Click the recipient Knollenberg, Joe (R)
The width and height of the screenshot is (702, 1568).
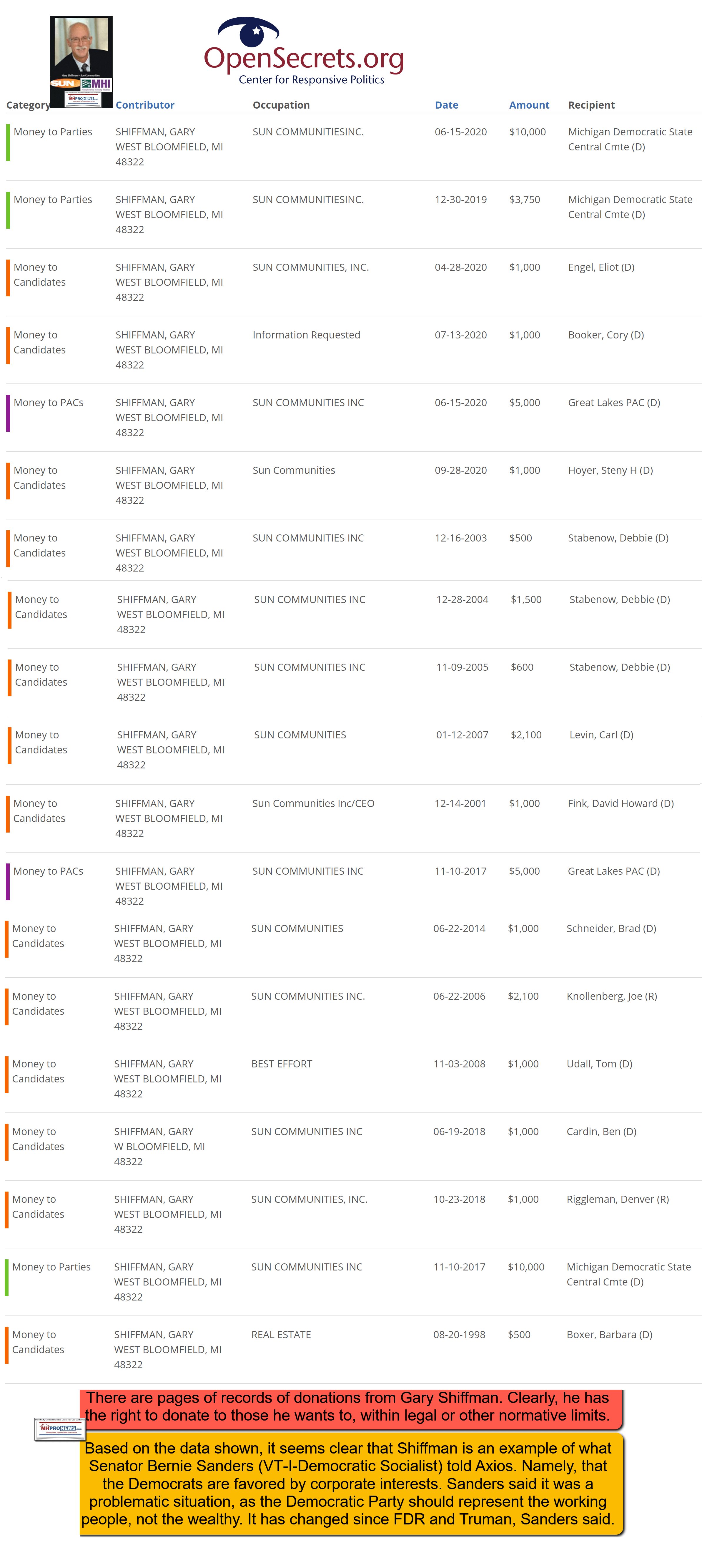pos(611,996)
